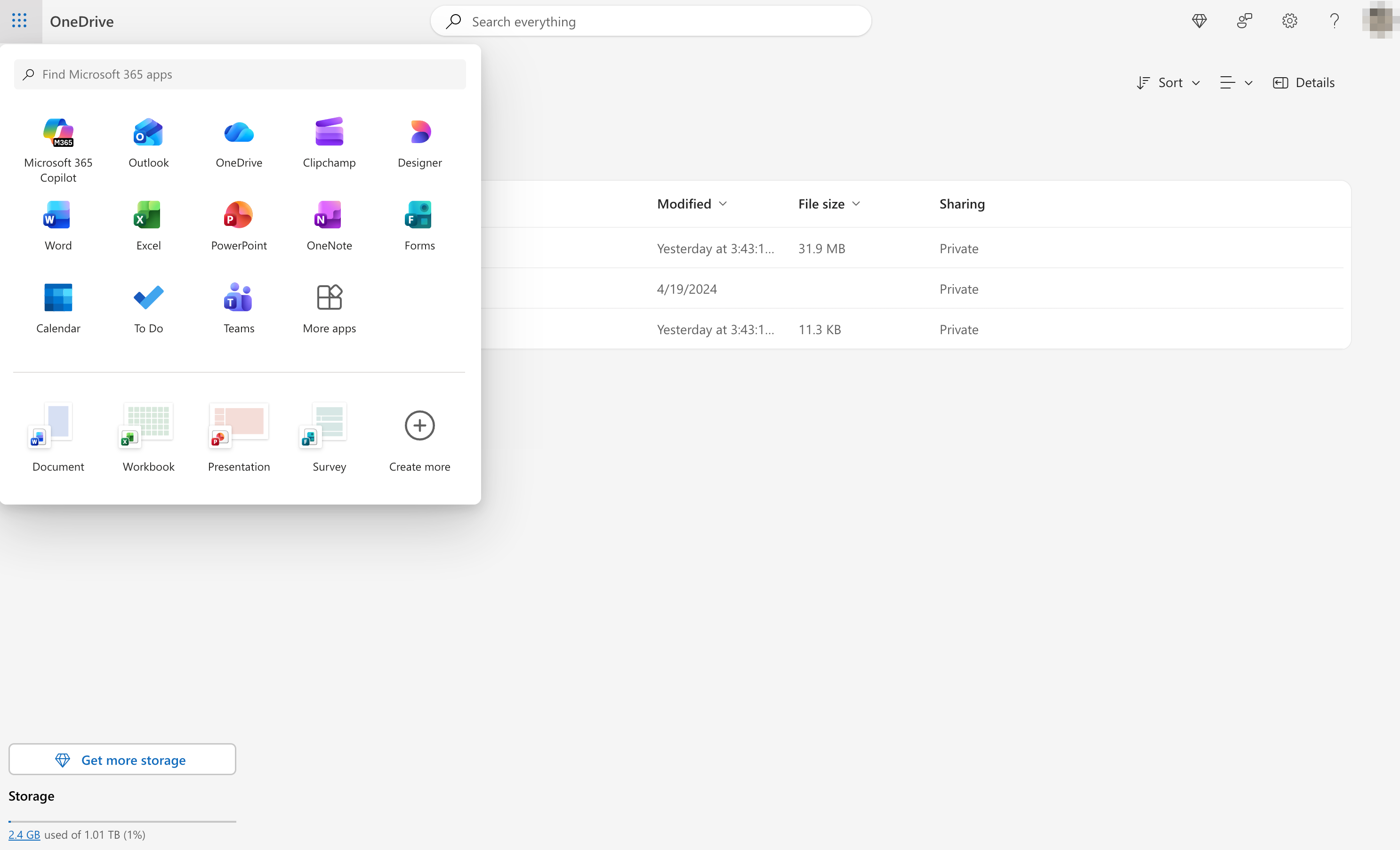Viewport: 1400px width, 850px height.
Task: Click Private sharing status in 11.3 KB row
Action: (x=958, y=329)
